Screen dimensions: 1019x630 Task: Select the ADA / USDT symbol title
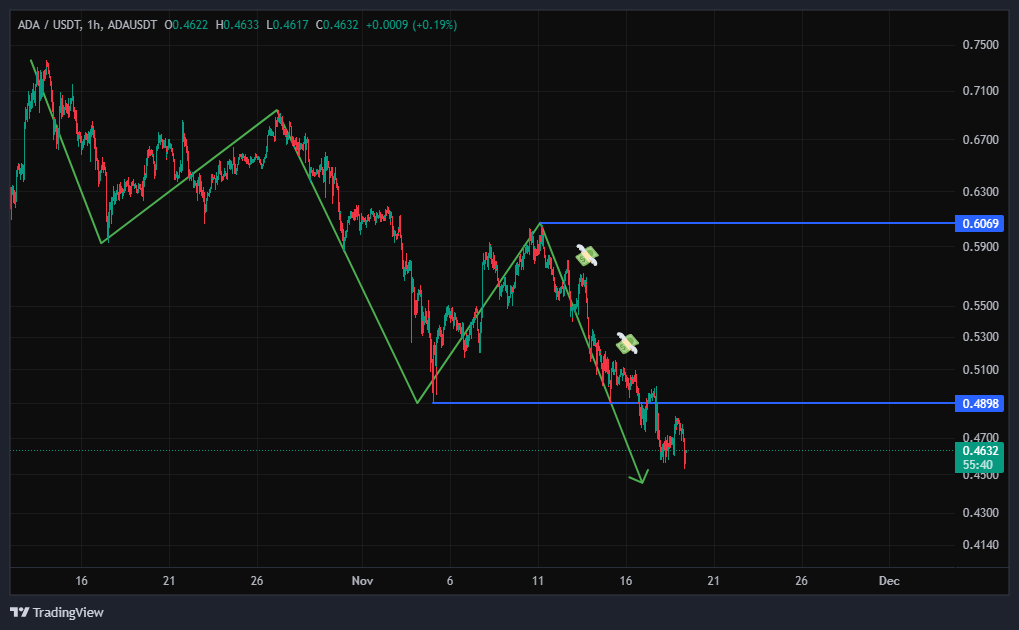pyautogui.click(x=50, y=25)
